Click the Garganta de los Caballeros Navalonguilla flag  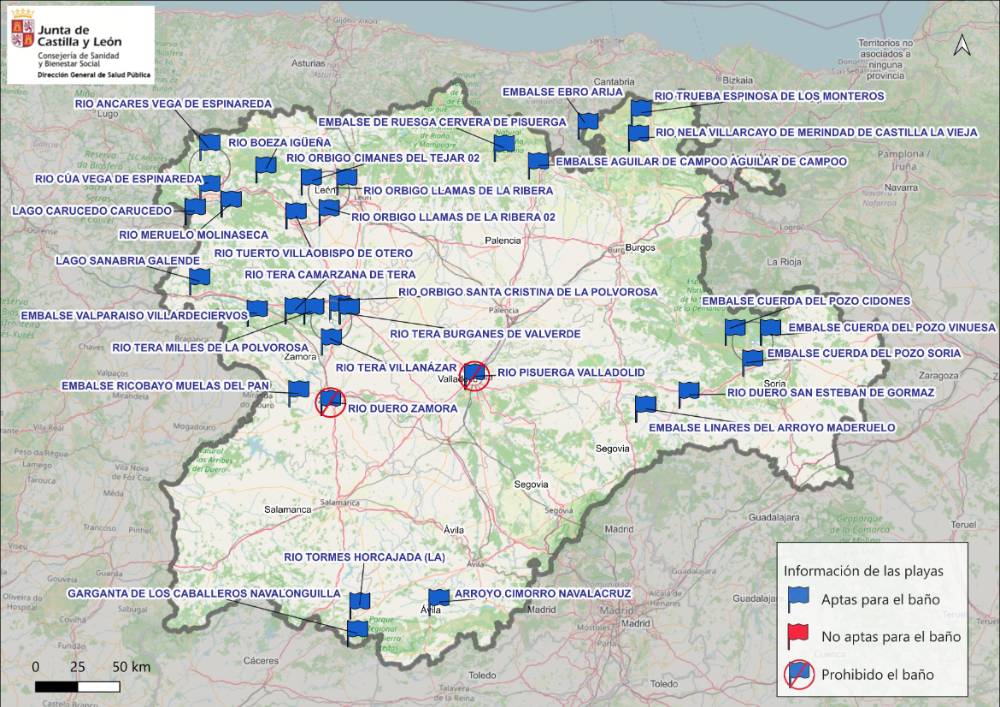pyautogui.click(x=357, y=633)
